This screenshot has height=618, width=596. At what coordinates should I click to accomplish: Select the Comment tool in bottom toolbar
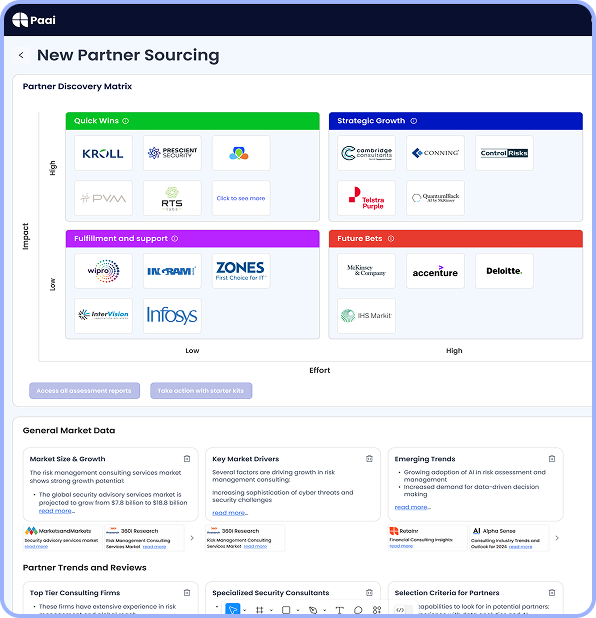tap(358, 610)
